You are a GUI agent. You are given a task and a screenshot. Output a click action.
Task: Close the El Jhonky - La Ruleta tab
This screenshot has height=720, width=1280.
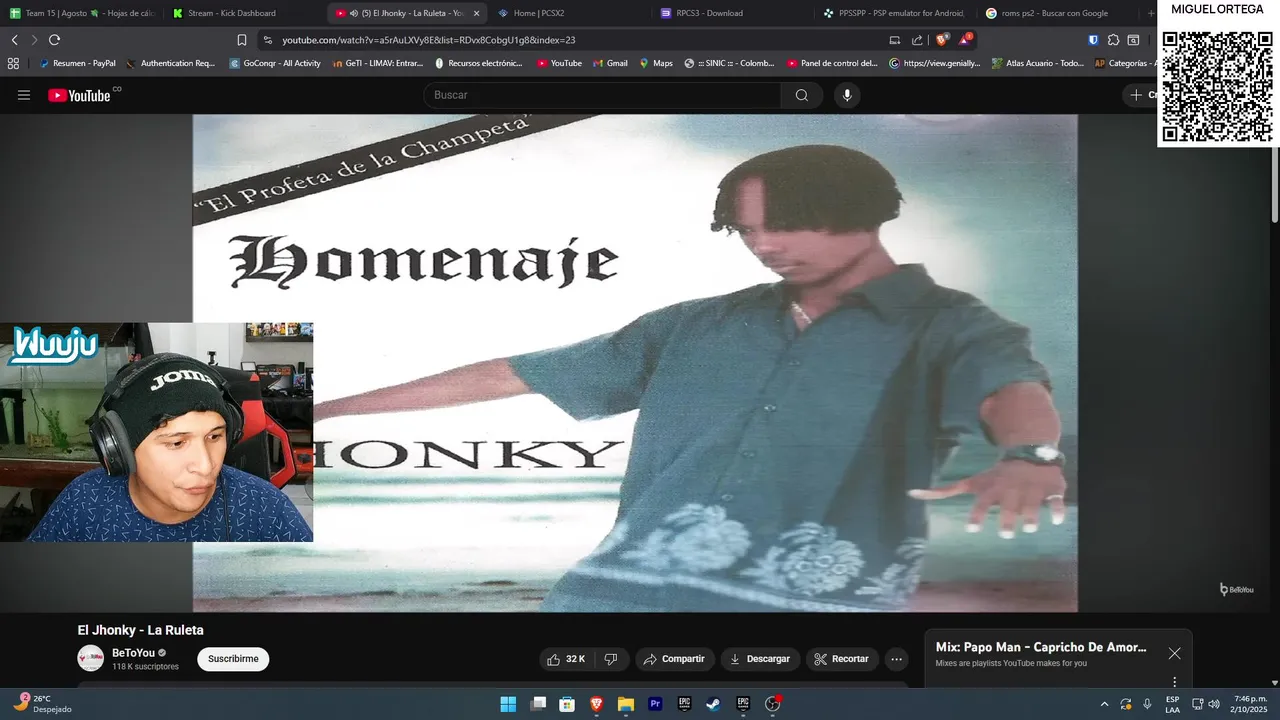coord(476,13)
